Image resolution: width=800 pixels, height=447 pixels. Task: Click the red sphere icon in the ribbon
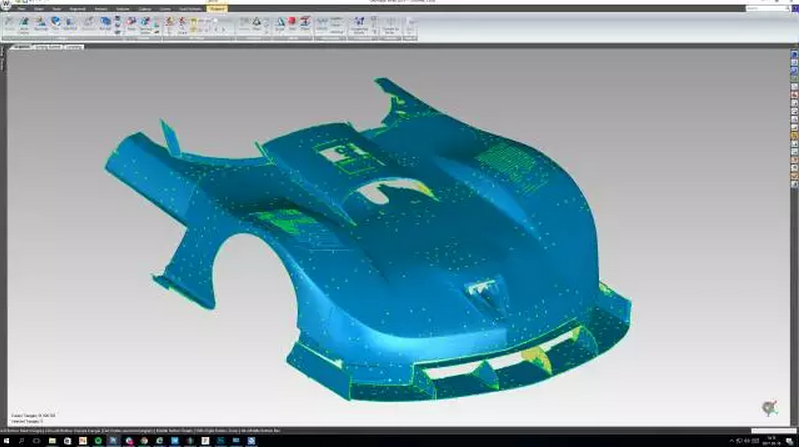pyautogui.click(x=292, y=21)
